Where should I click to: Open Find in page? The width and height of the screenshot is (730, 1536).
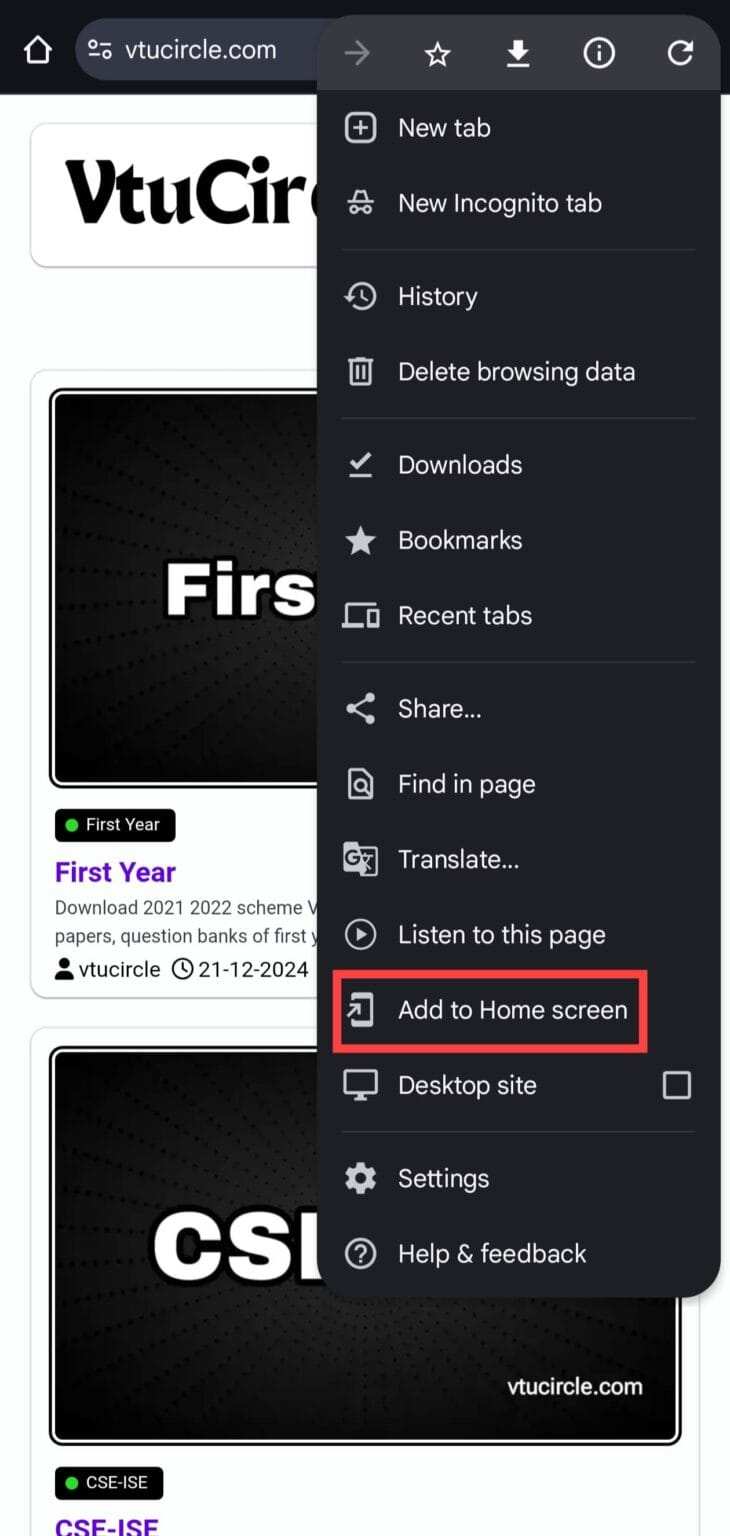click(518, 784)
